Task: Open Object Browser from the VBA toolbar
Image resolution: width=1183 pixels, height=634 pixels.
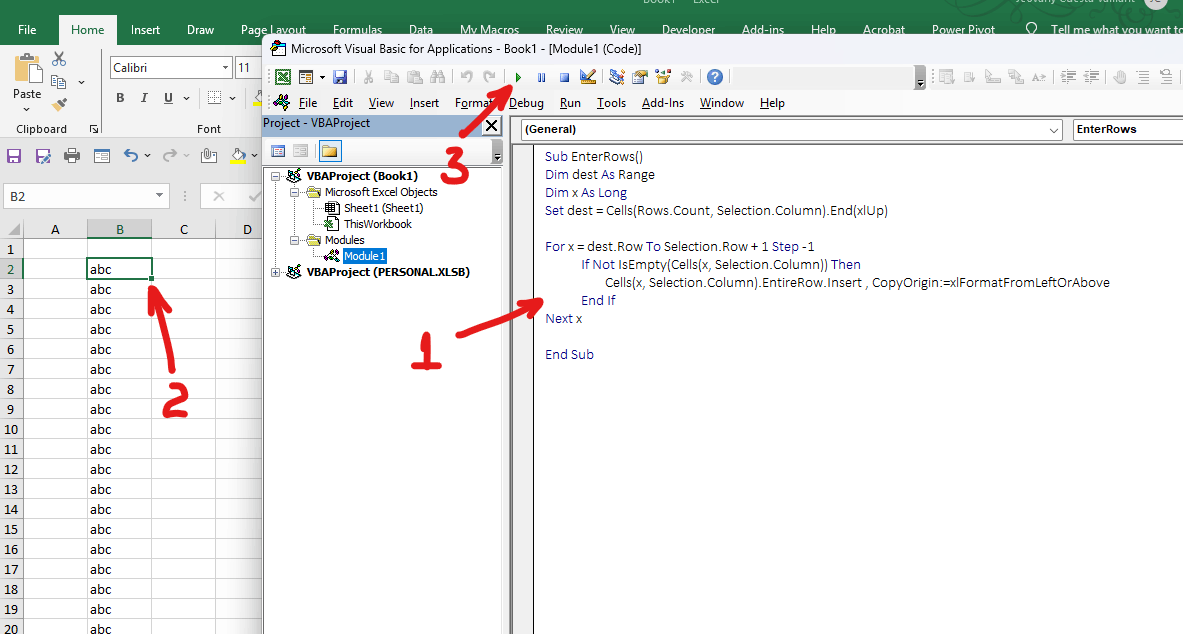Action: coord(663,76)
